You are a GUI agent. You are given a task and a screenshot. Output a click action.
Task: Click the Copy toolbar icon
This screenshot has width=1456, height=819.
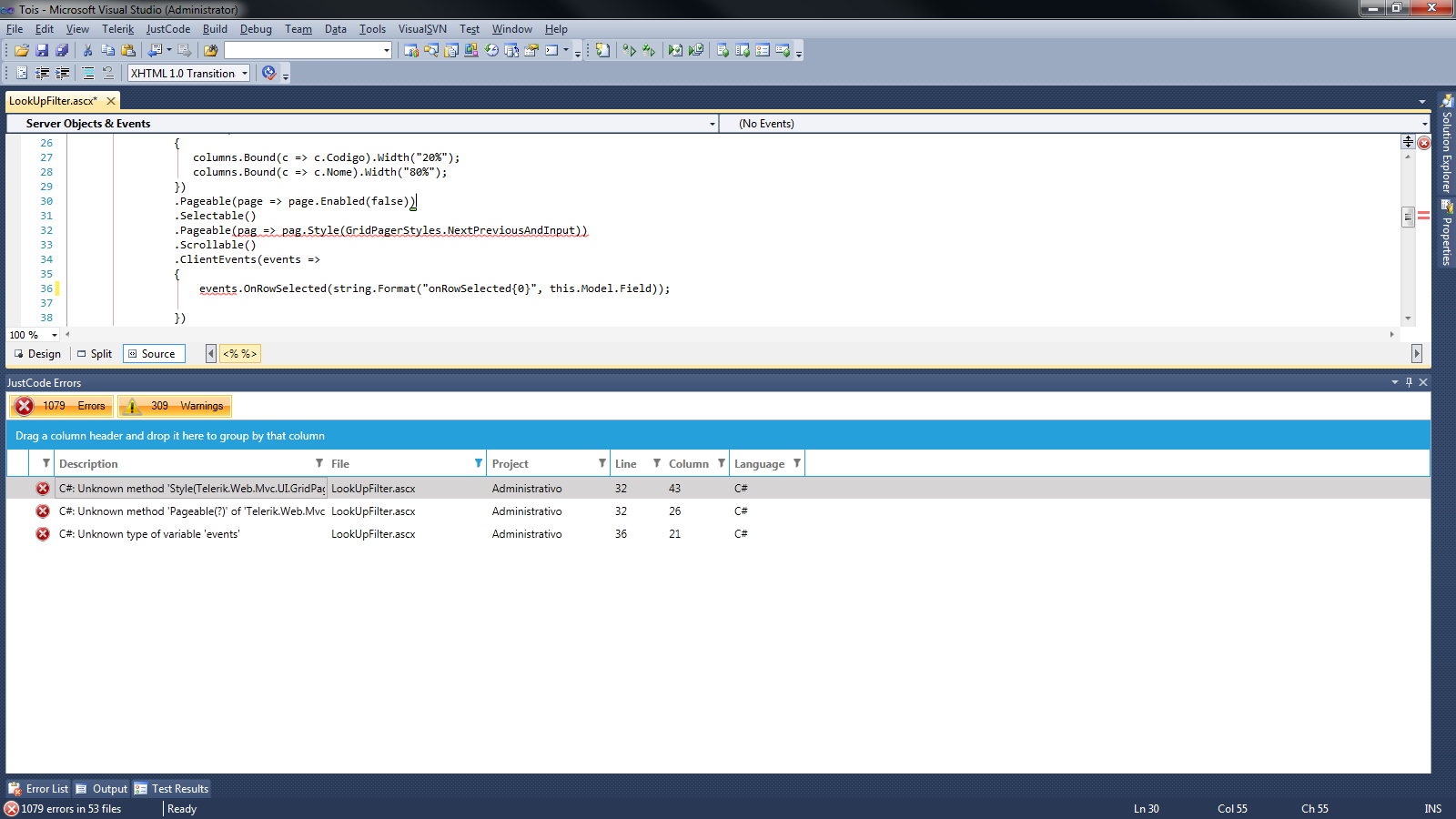108,51
